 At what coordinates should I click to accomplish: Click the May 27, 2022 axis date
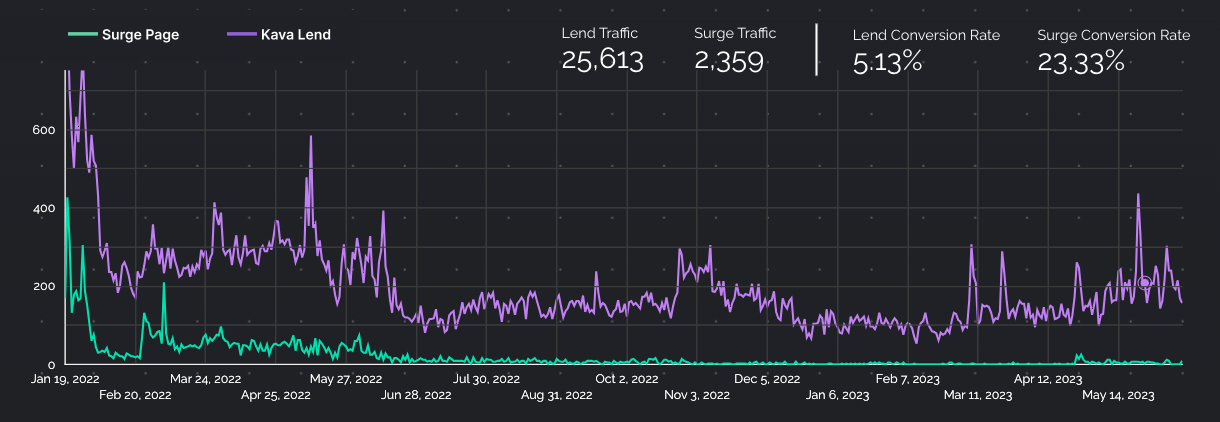click(346, 379)
